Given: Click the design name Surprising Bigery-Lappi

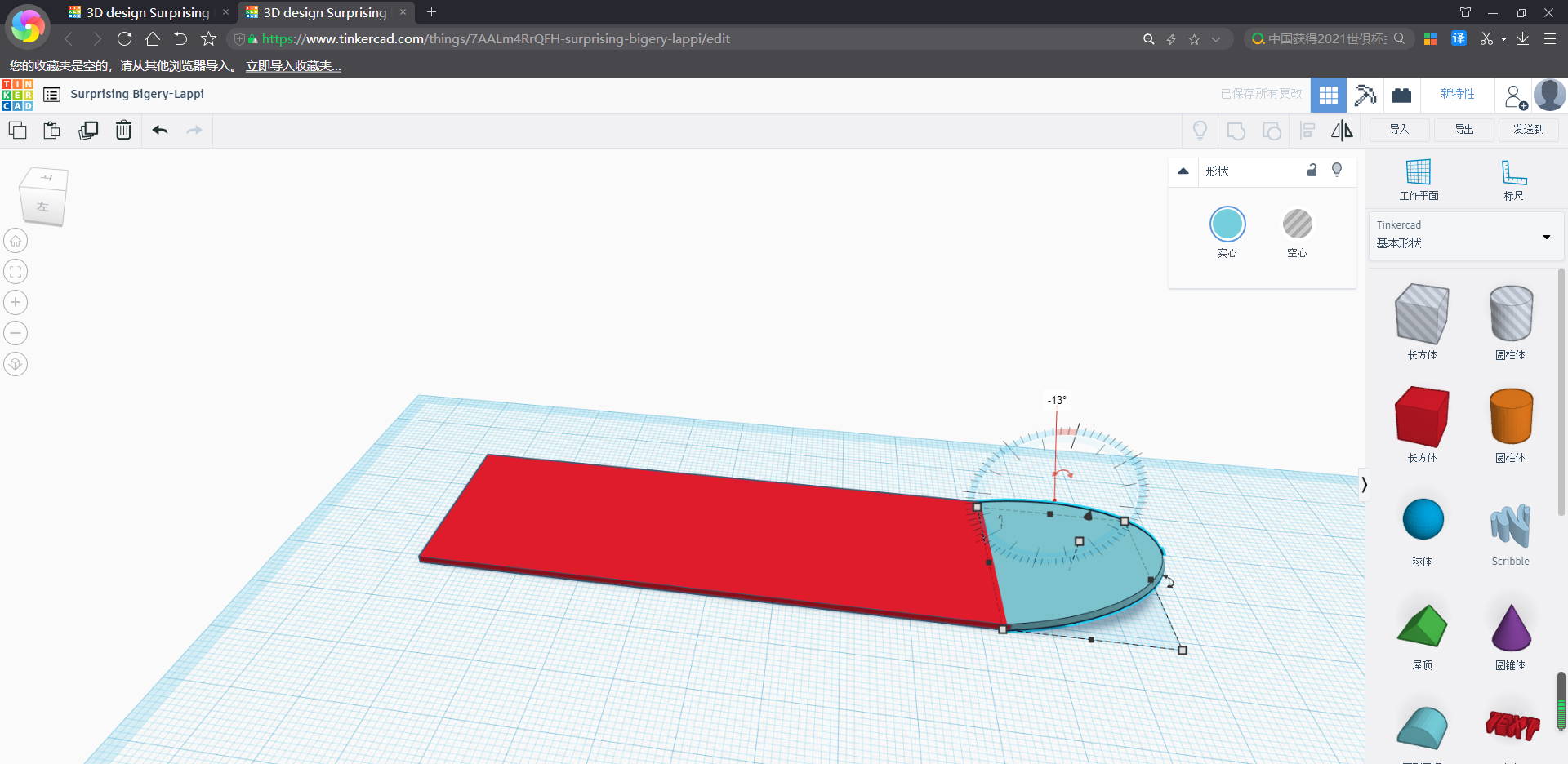Looking at the screenshot, I should click(x=137, y=94).
